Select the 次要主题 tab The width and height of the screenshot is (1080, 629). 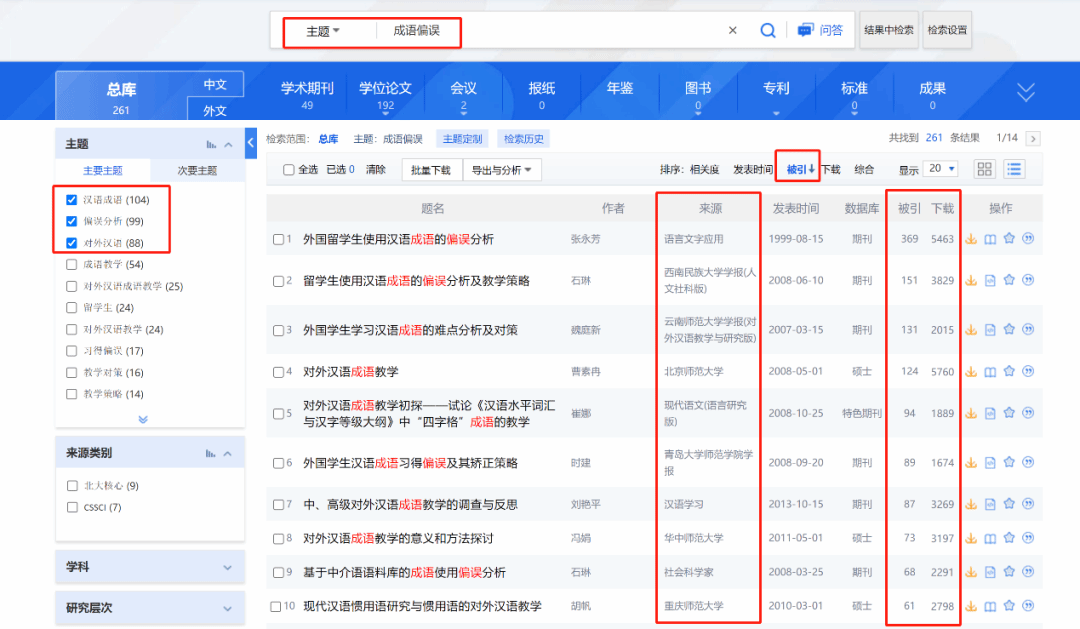(197, 171)
